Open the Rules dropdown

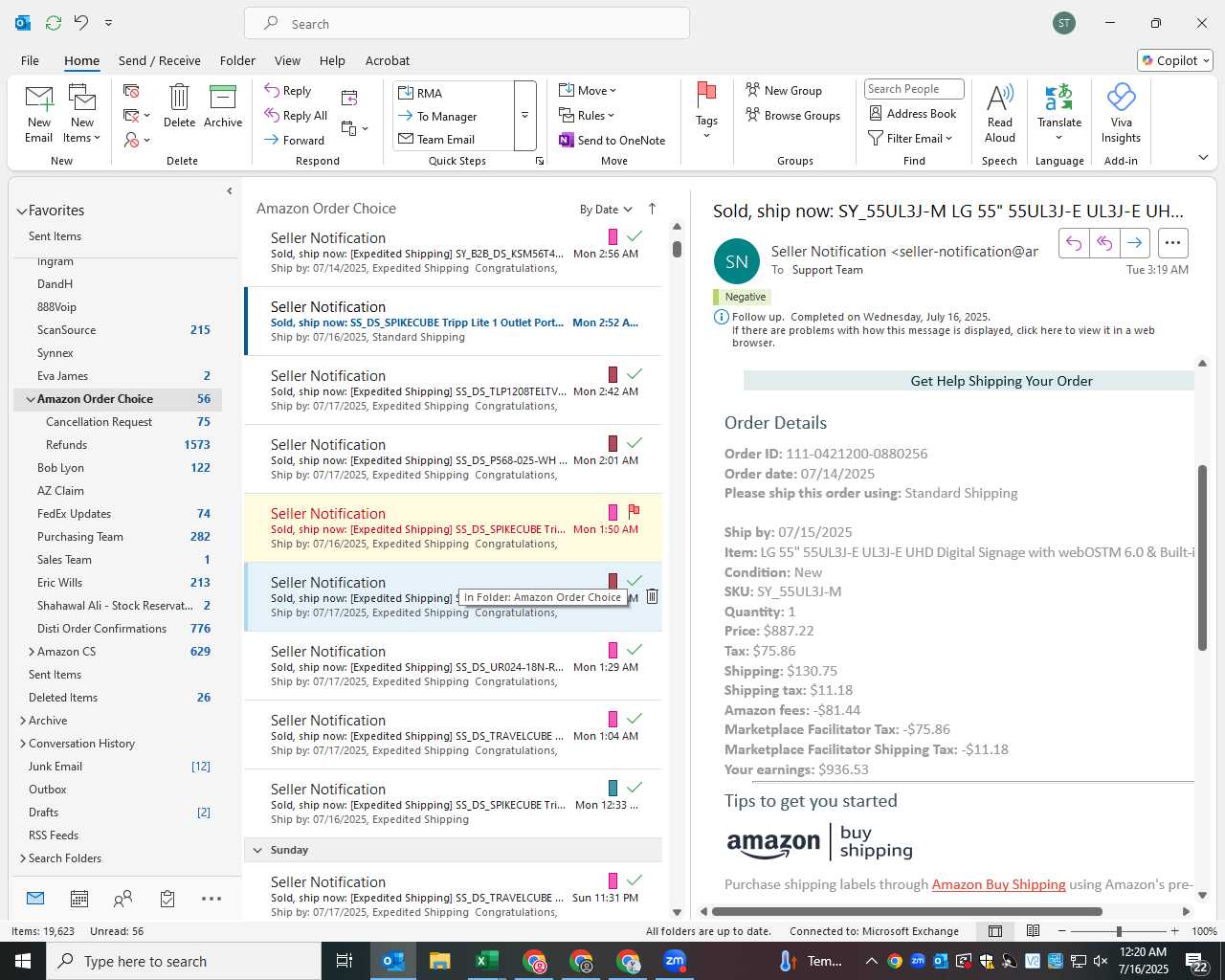coord(587,116)
